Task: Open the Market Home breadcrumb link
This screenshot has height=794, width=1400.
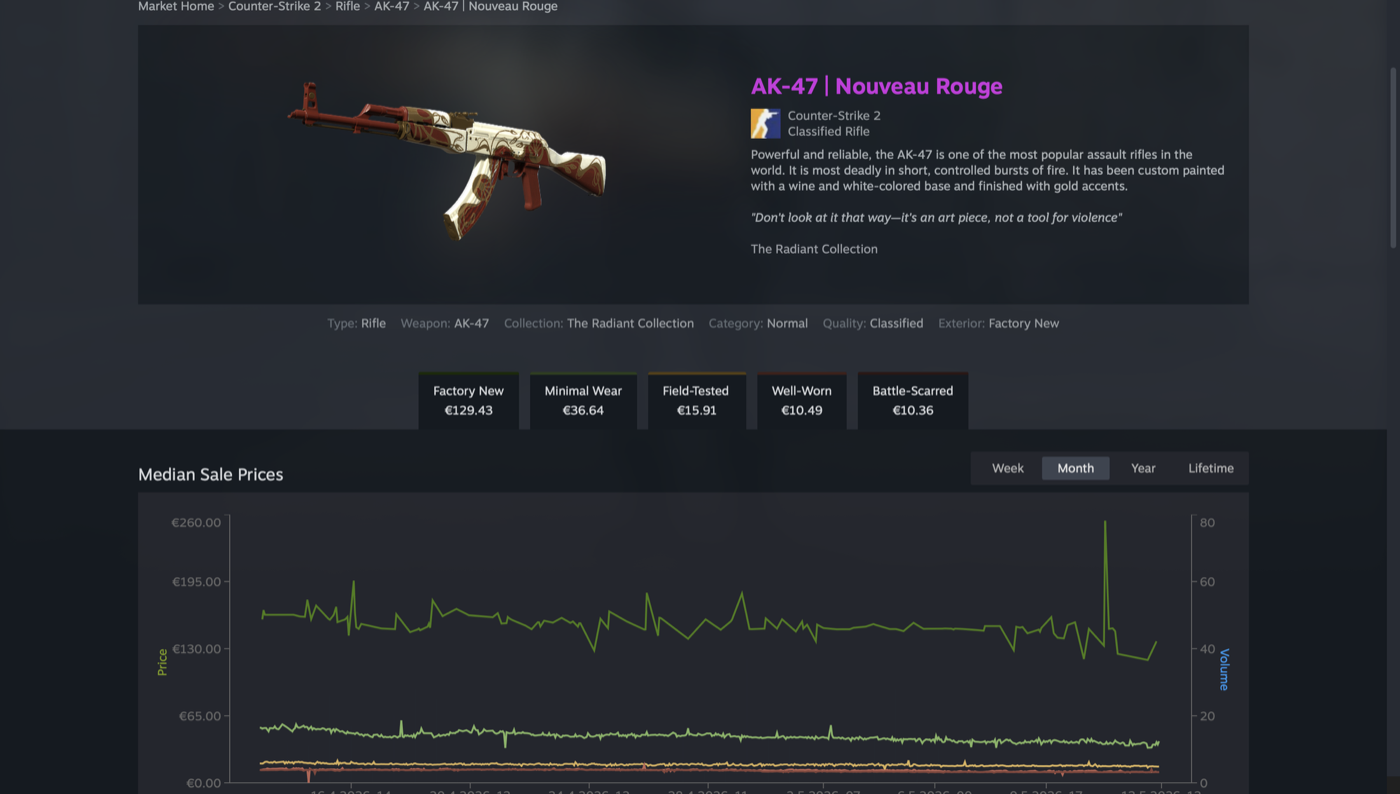Action: click(176, 6)
